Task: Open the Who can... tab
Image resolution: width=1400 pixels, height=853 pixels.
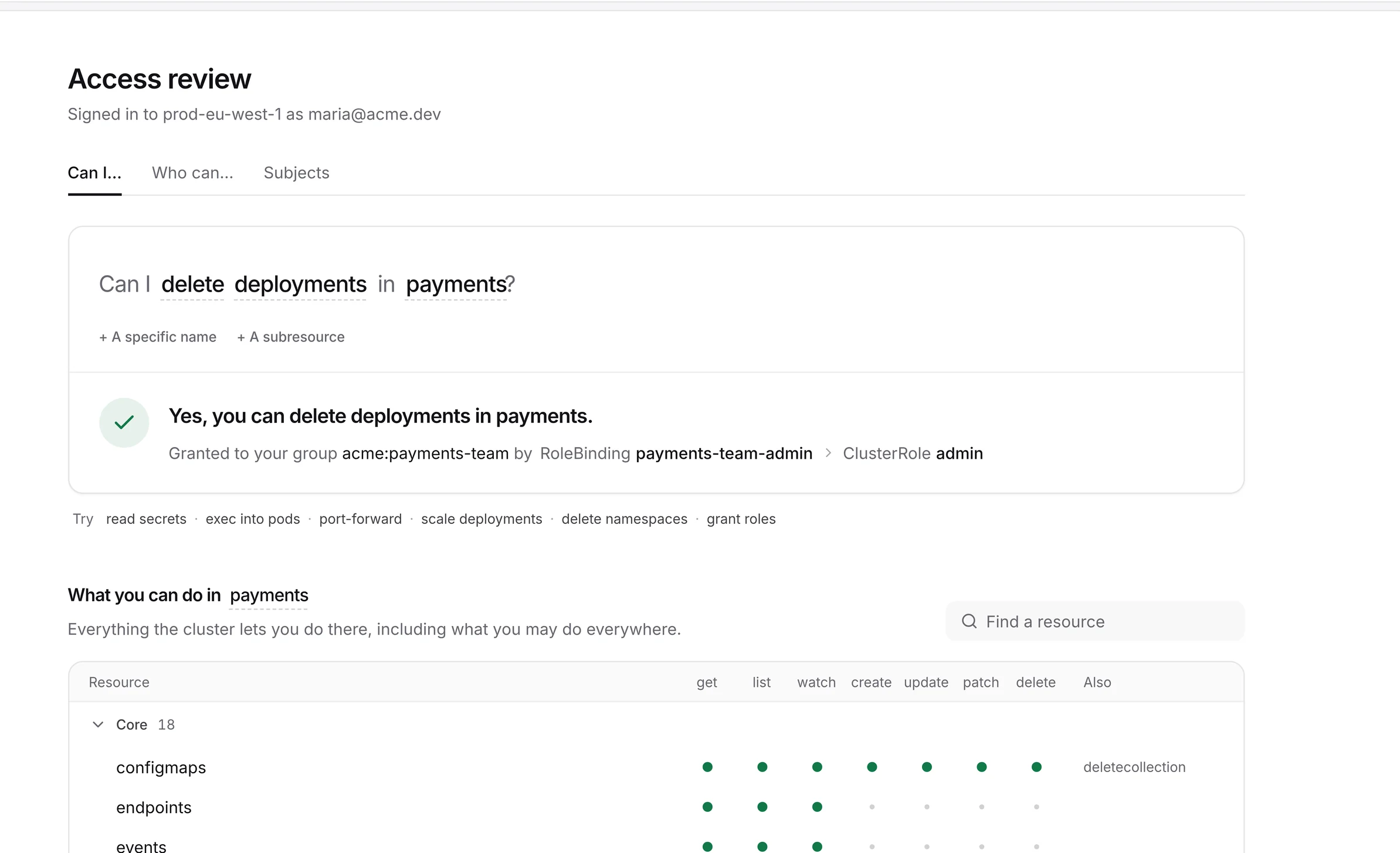Action: pos(192,172)
